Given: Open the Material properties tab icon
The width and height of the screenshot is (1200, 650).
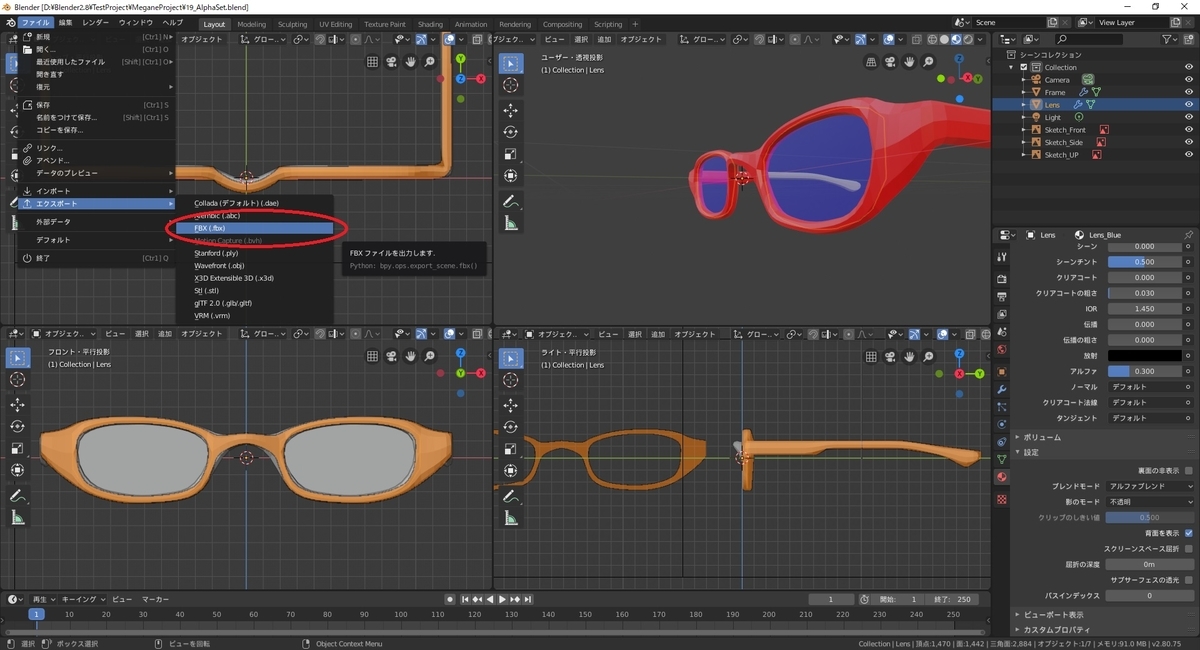Looking at the screenshot, I should point(1002,477).
